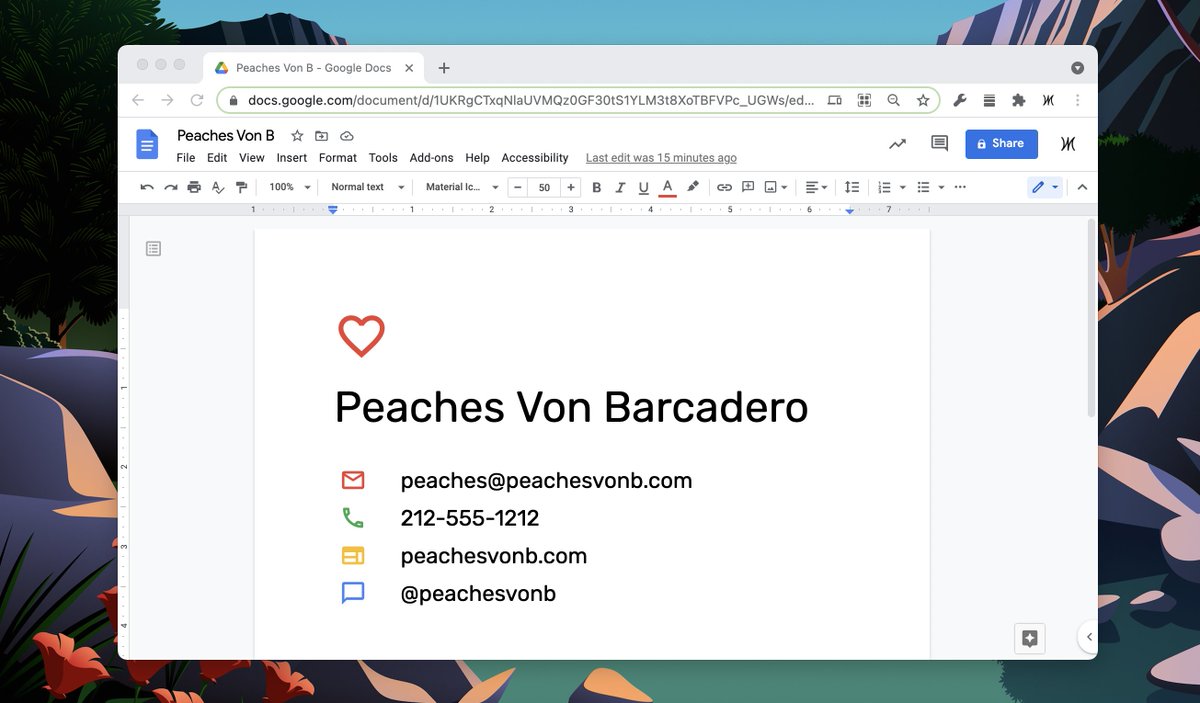
Task: View the cloud document status icon
Action: 347,136
